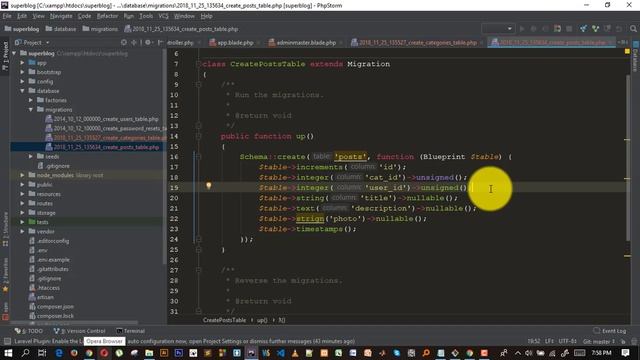Open the Refactor menu

click(107, 16)
